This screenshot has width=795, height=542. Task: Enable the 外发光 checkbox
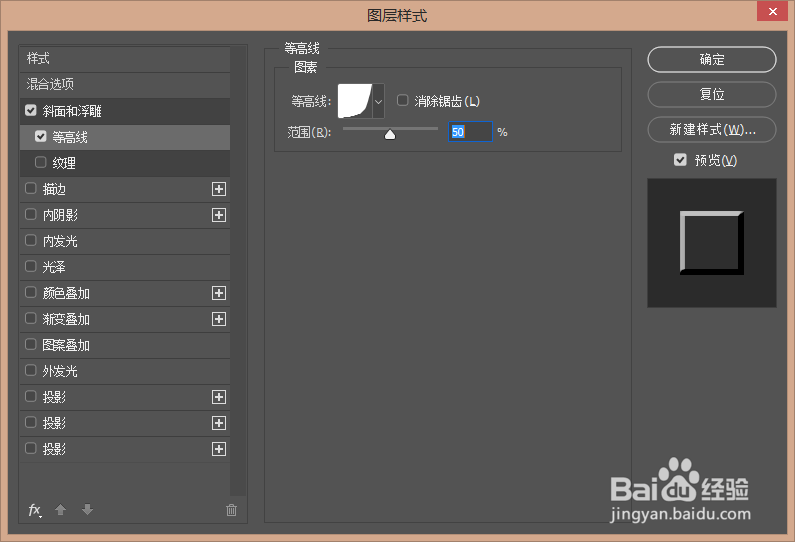[31, 371]
